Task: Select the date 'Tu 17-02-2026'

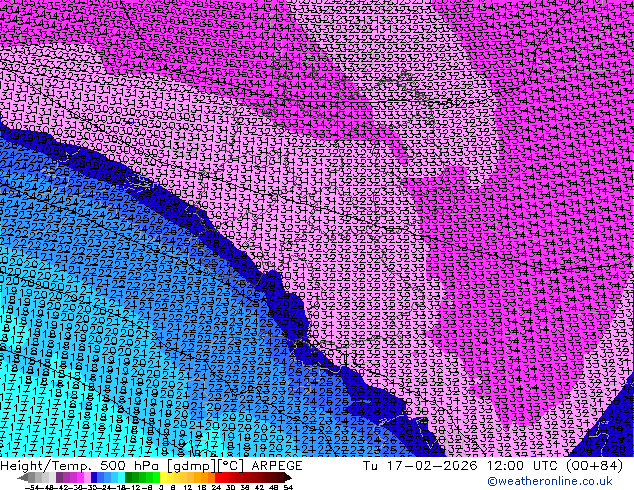Action: click(420, 466)
